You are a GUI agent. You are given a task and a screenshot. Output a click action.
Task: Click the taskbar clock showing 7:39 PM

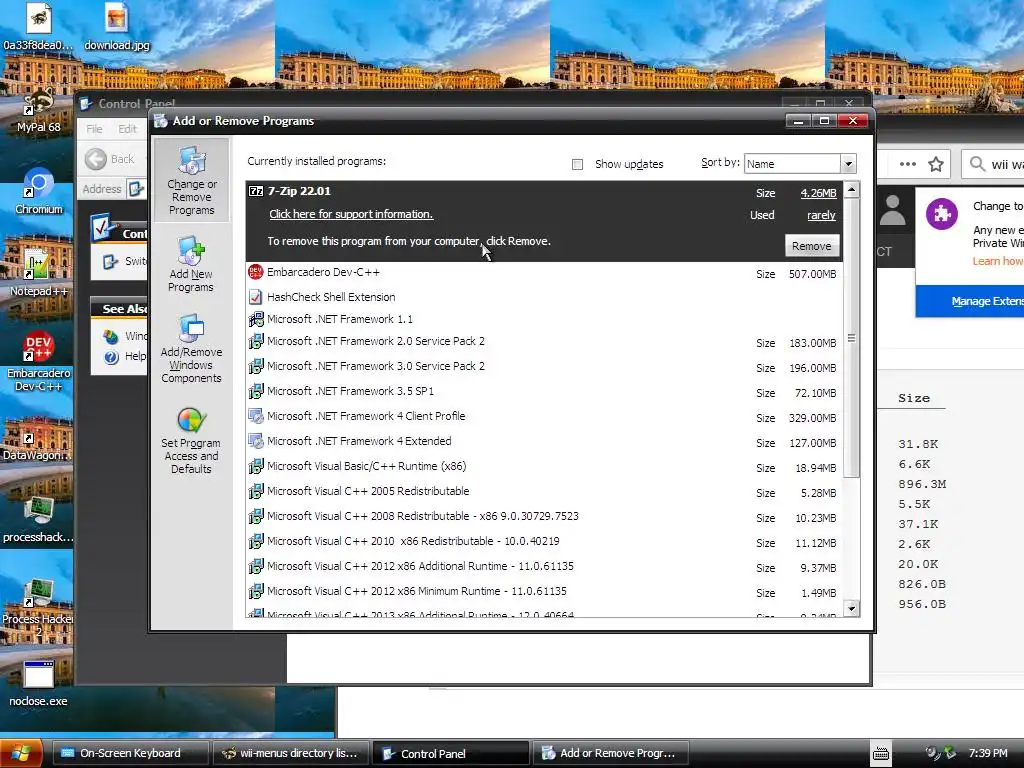pos(987,754)
